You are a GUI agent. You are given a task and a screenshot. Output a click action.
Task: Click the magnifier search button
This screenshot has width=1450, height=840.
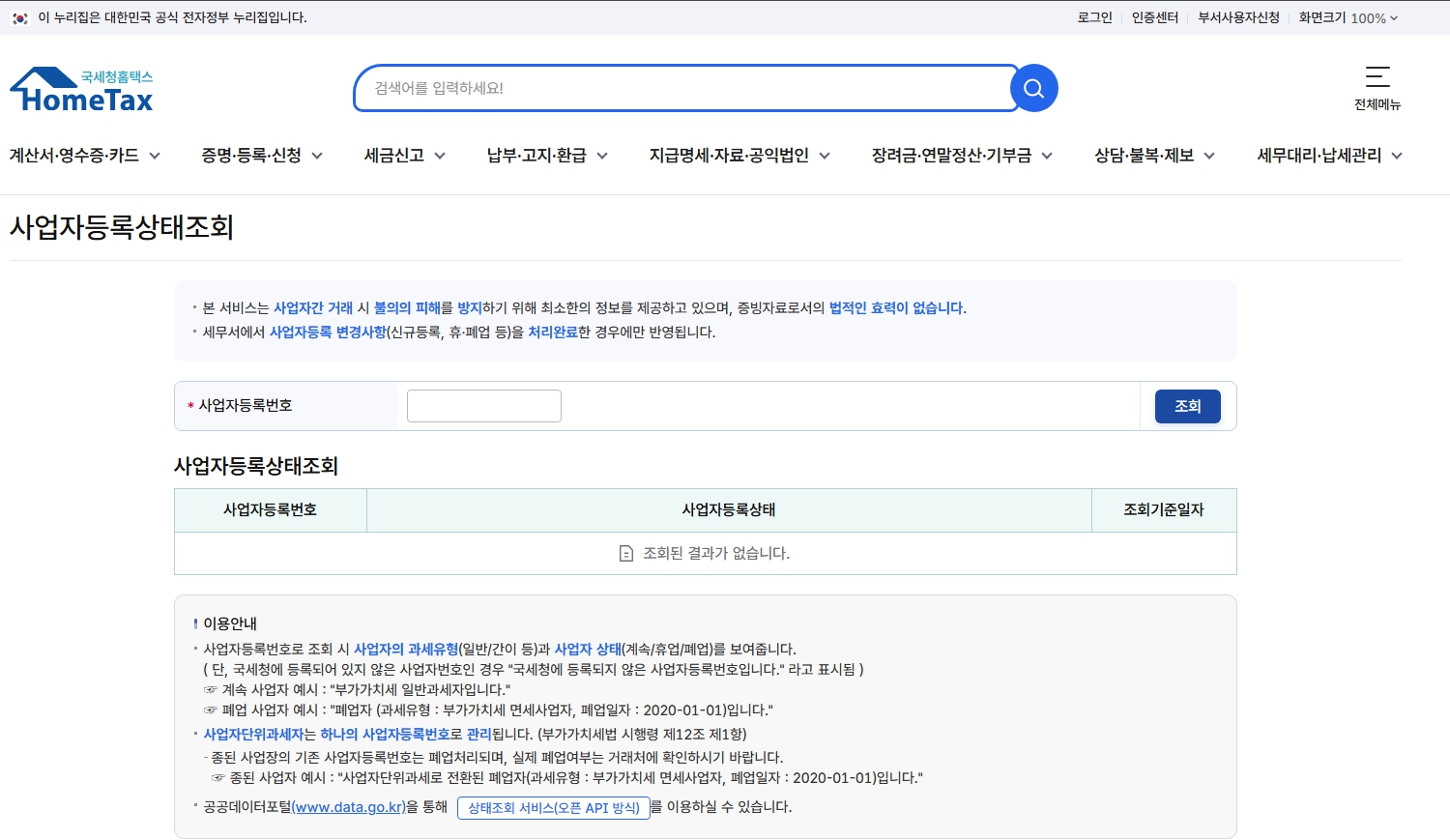pos(1033,89)
